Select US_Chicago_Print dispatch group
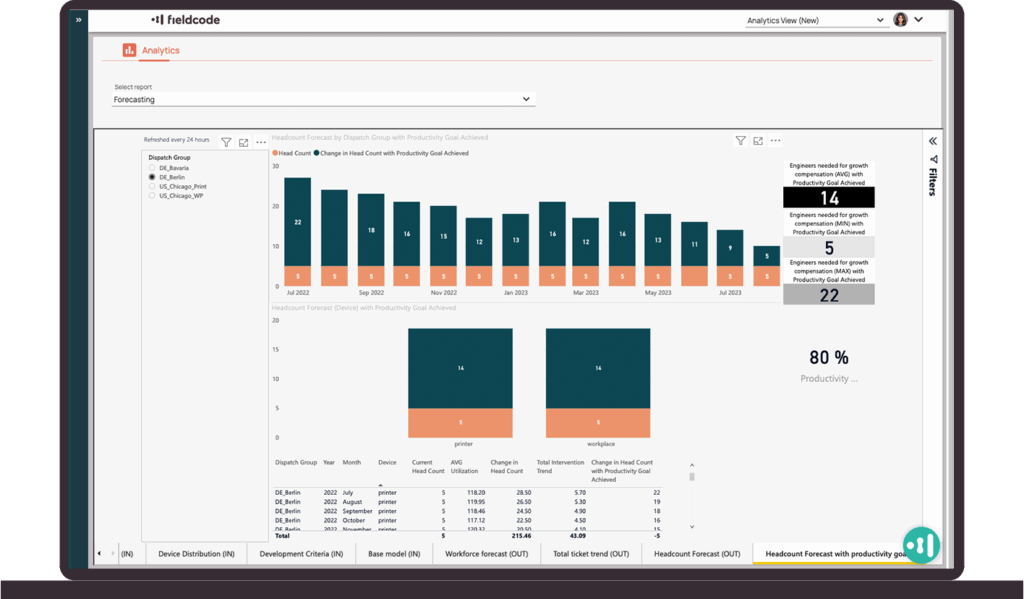 click(x=152, y=186)
